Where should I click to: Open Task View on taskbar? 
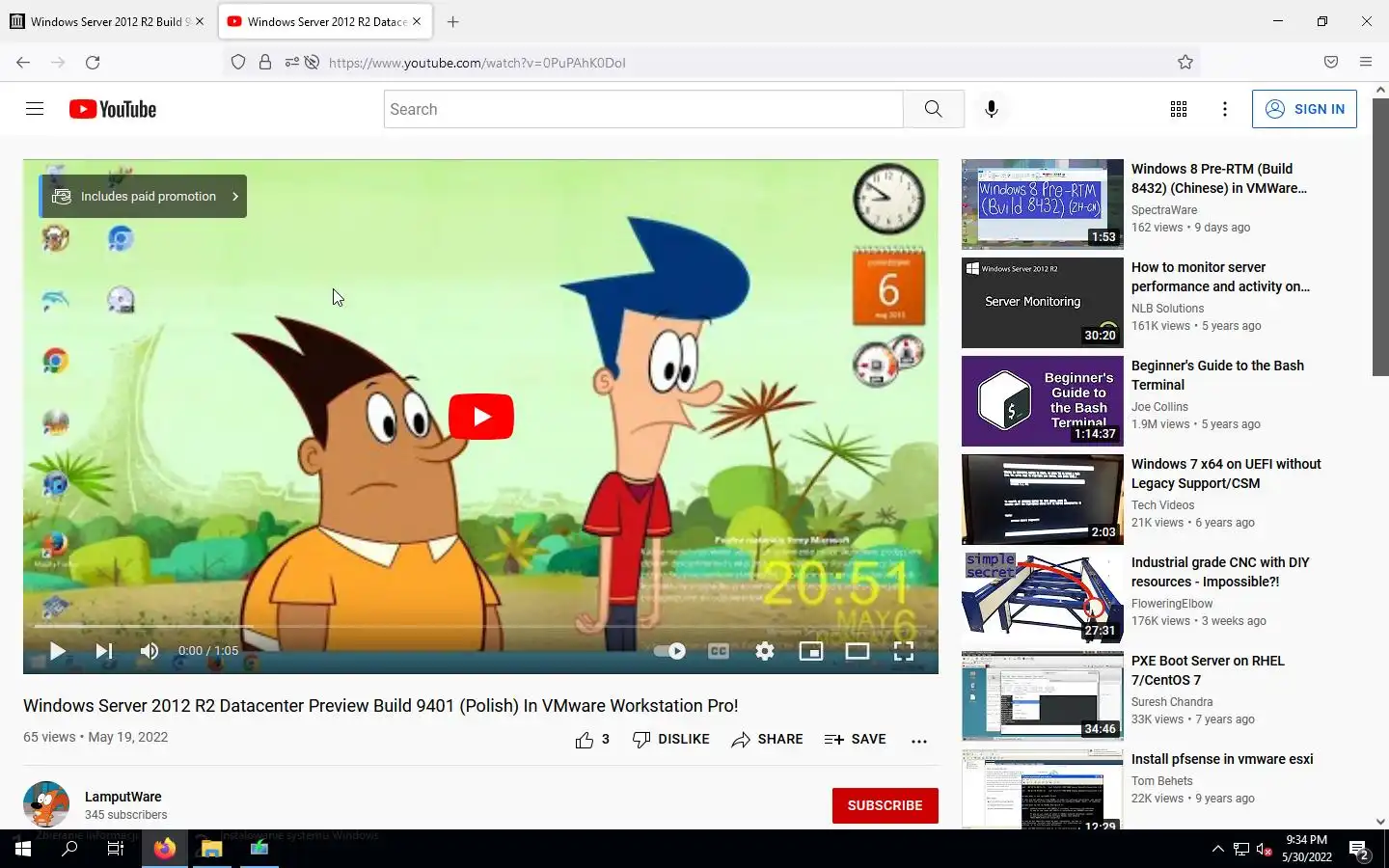116,849
